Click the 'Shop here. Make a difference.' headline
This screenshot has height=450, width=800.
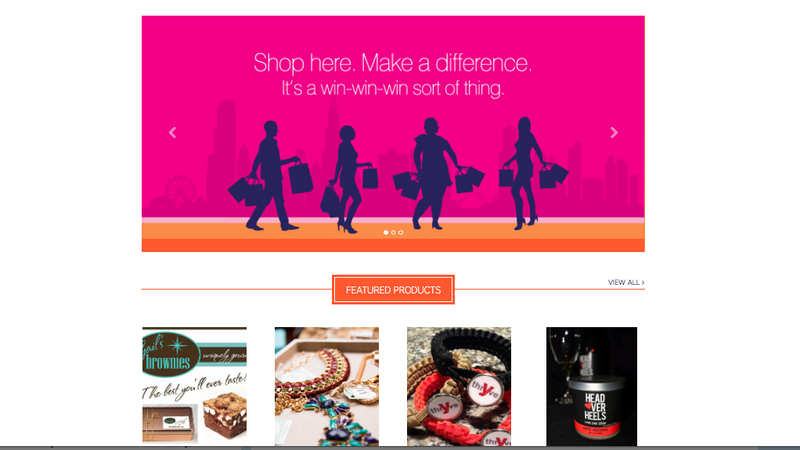pyautogui.click(x=393, y=63)
